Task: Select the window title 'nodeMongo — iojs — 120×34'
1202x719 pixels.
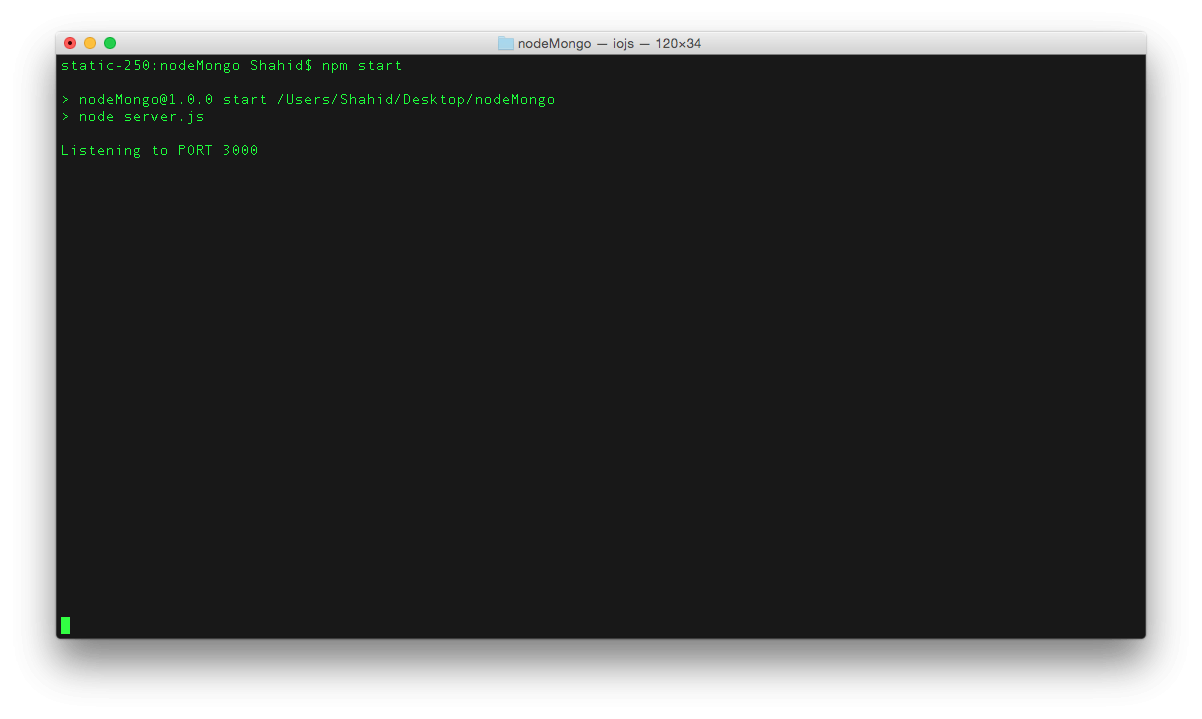Action: 600,43
